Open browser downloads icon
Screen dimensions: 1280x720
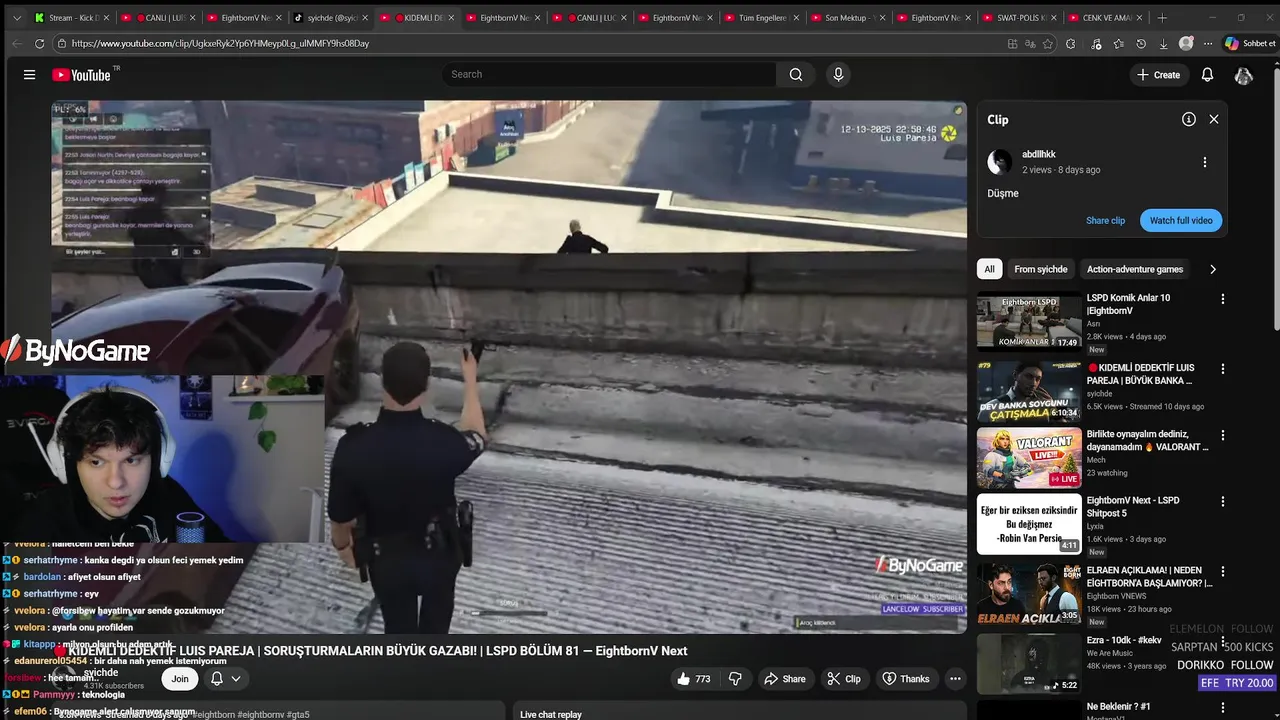point(1163,44)
